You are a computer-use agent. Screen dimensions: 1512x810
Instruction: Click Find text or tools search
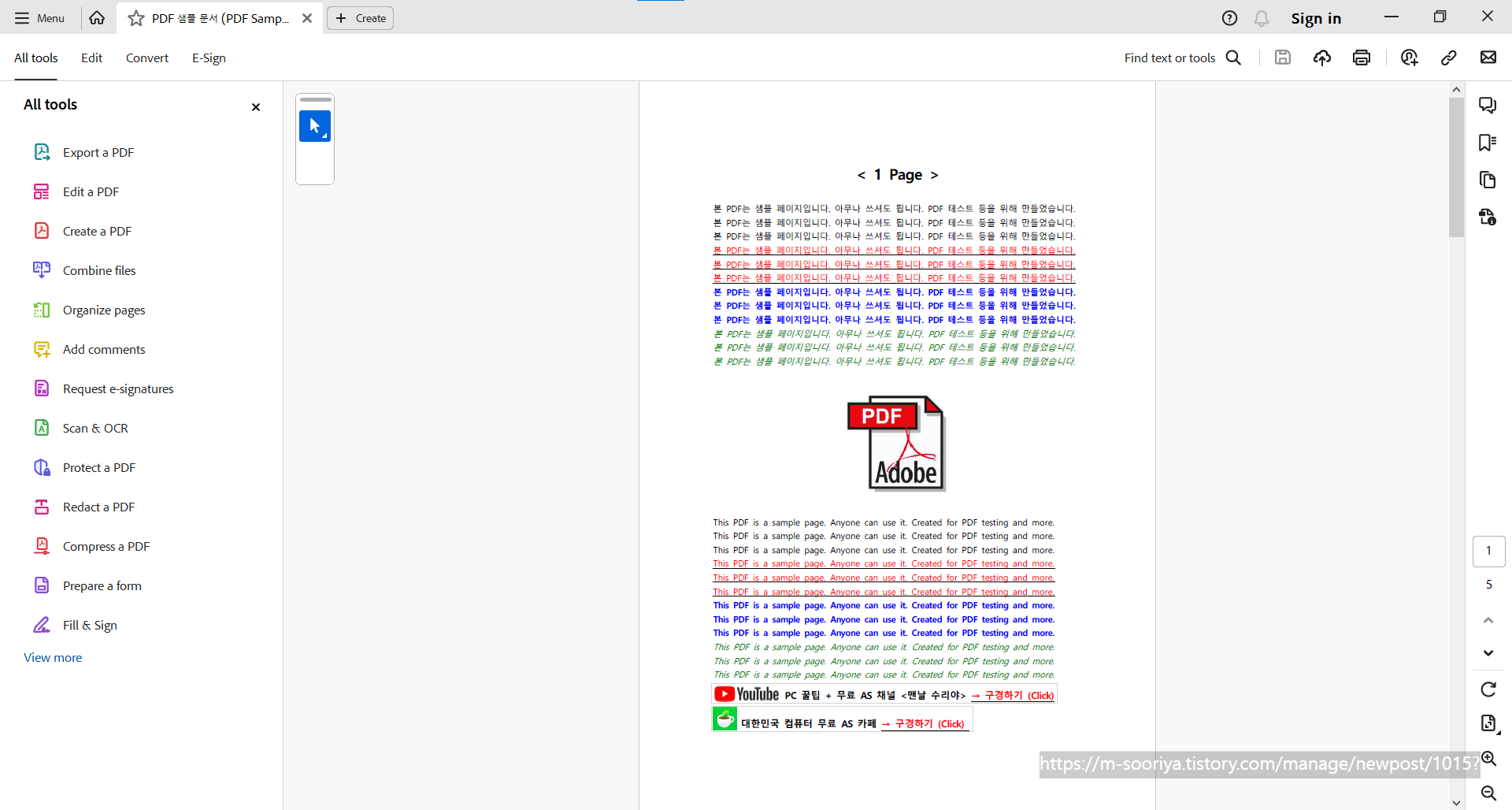(x=1182, y=58)
